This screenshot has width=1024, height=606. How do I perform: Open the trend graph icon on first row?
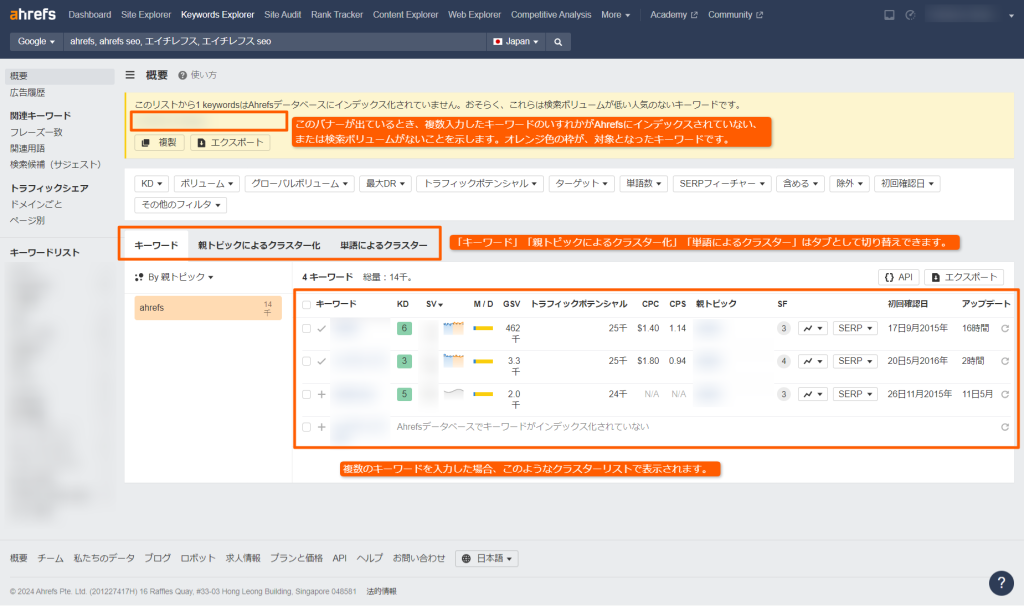[x=812, y=328]
